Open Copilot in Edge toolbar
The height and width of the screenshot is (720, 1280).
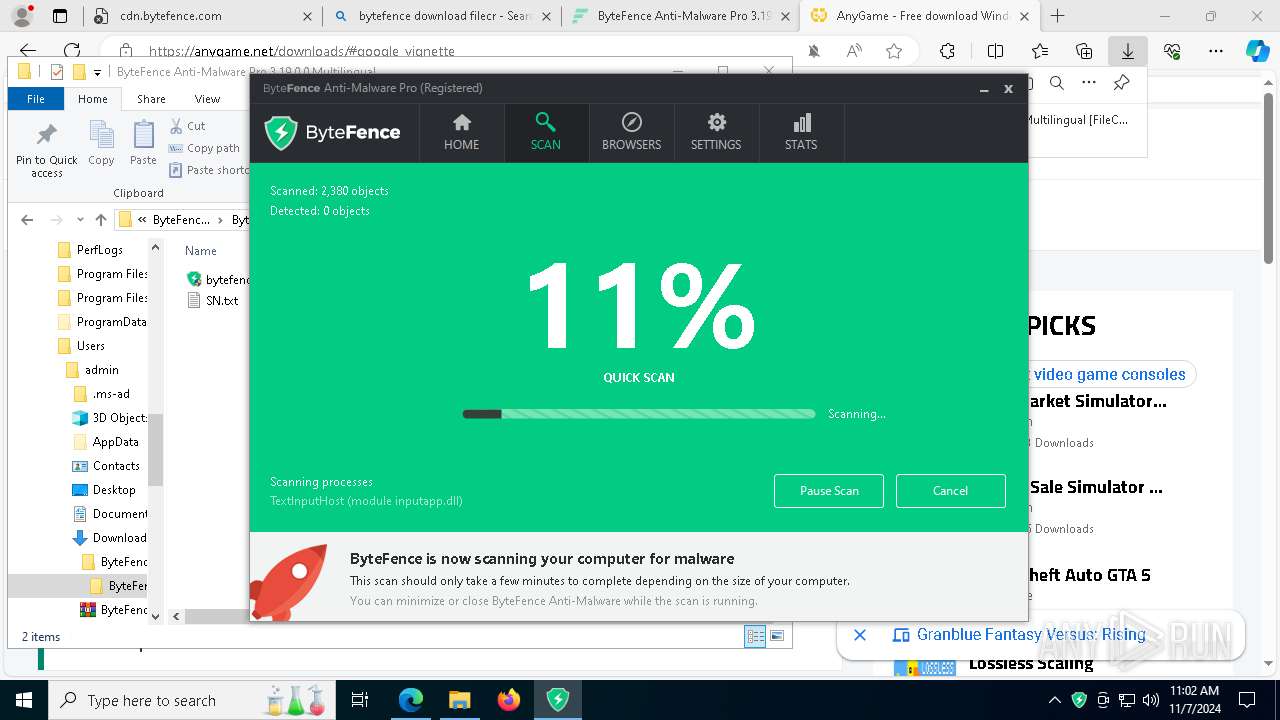click(1257, 51)
